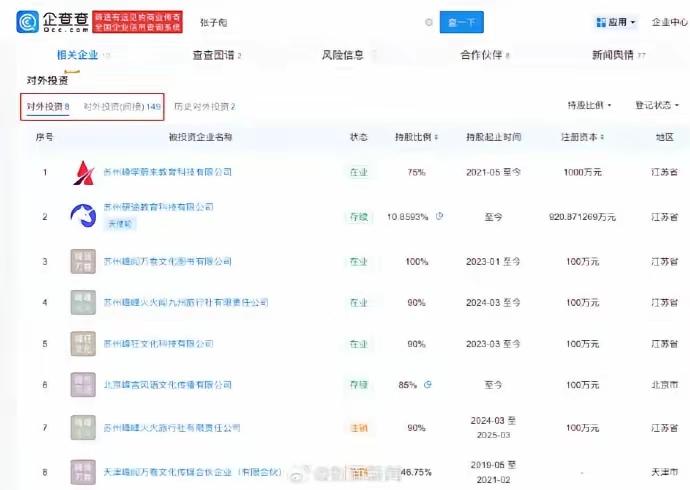Open the row 7 旅行社有限责任公司 link

click(172, 428)
